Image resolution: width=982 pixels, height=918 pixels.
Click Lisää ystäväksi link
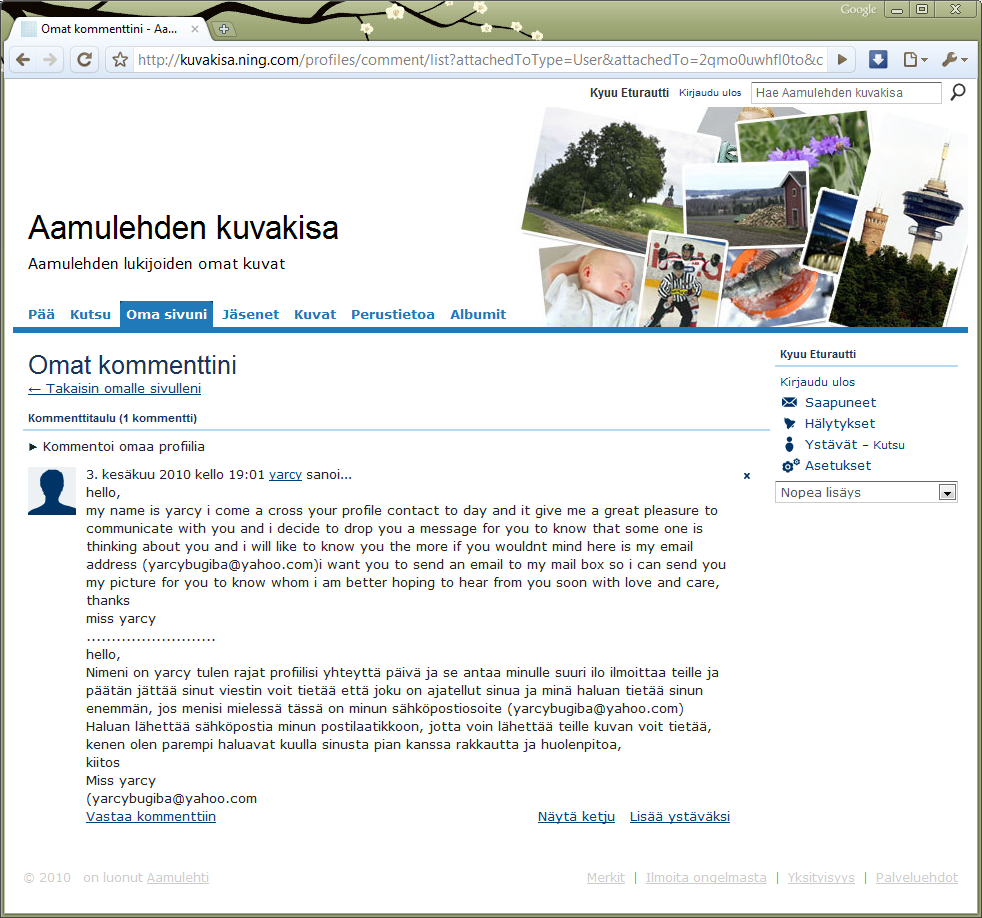(x=679, y=817)
